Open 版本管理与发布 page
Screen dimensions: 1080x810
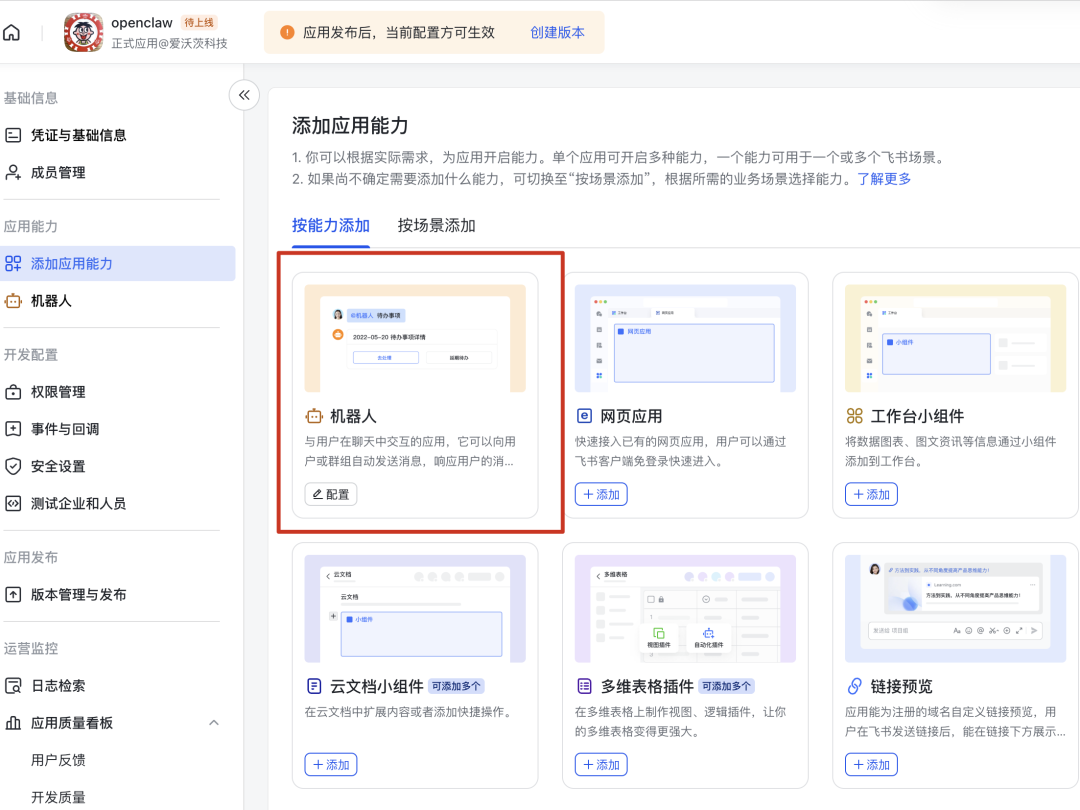pos(80,594)
